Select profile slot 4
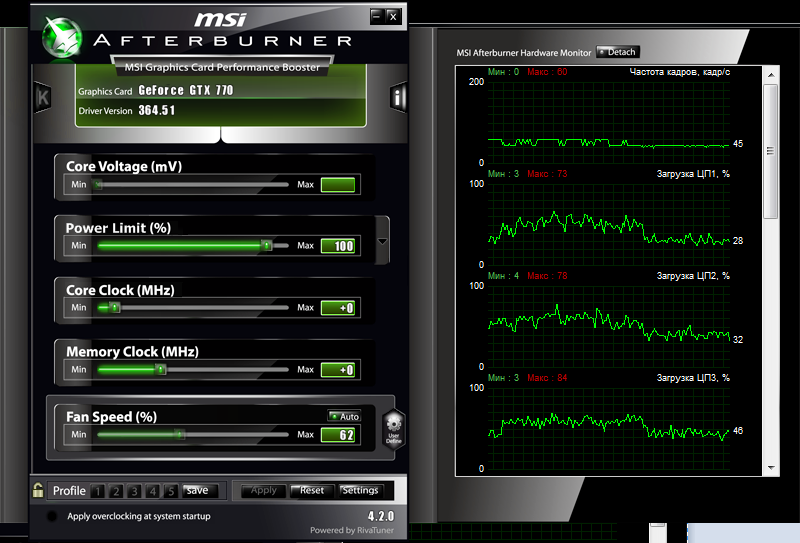This screenshot has height=543, width=800. (153, 491)
